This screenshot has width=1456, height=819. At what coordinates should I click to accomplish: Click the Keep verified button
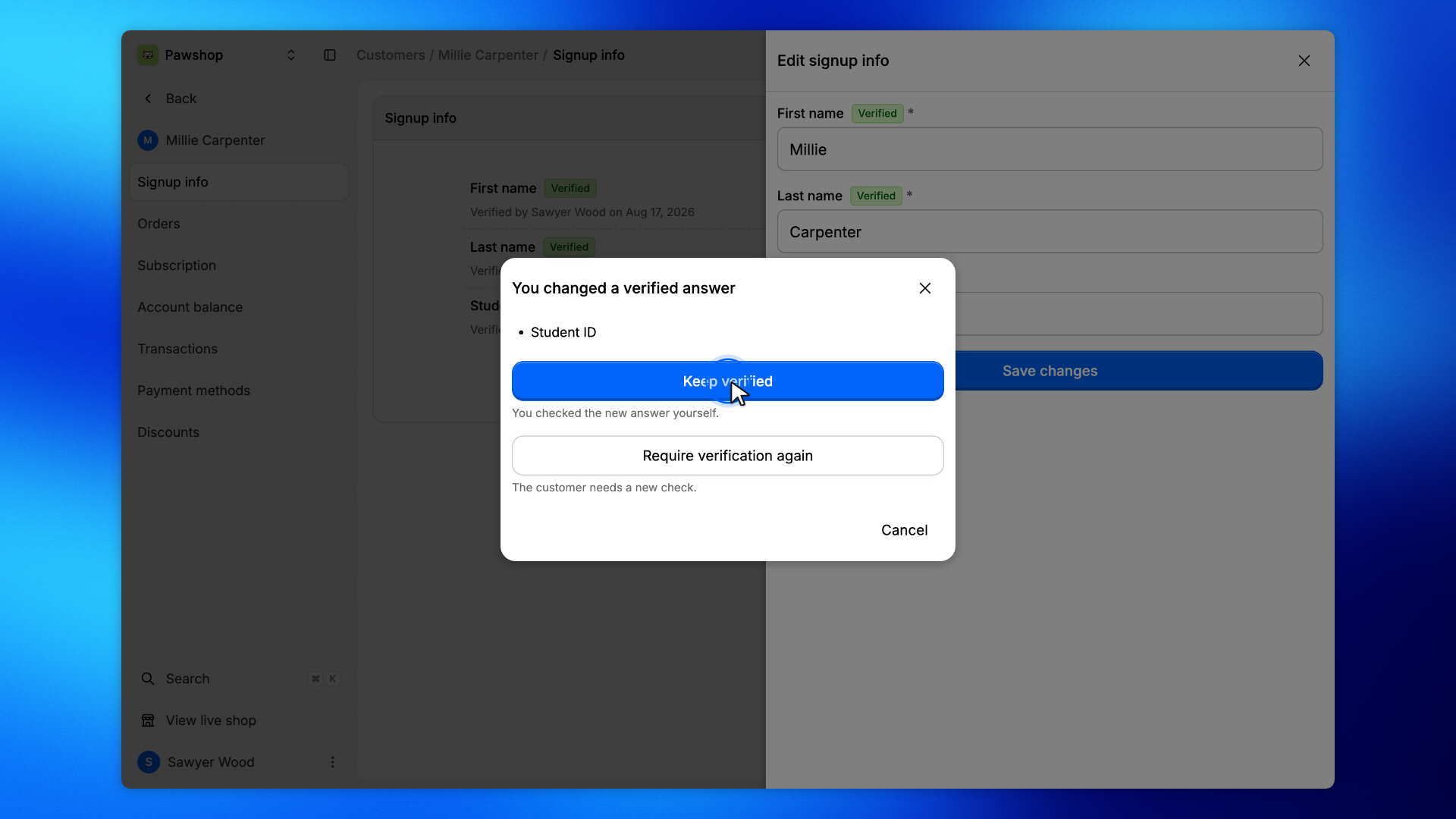[x=728, y=381]
